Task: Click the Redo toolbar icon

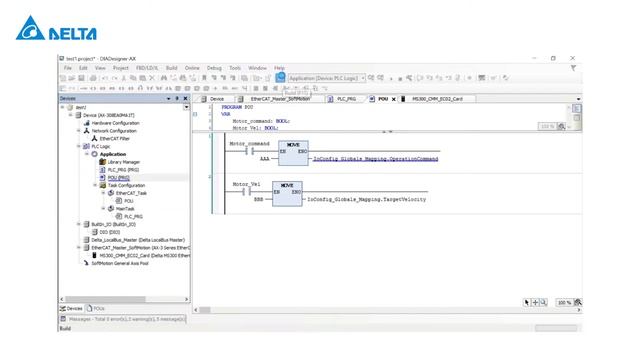Action: [x=115, y=78]
